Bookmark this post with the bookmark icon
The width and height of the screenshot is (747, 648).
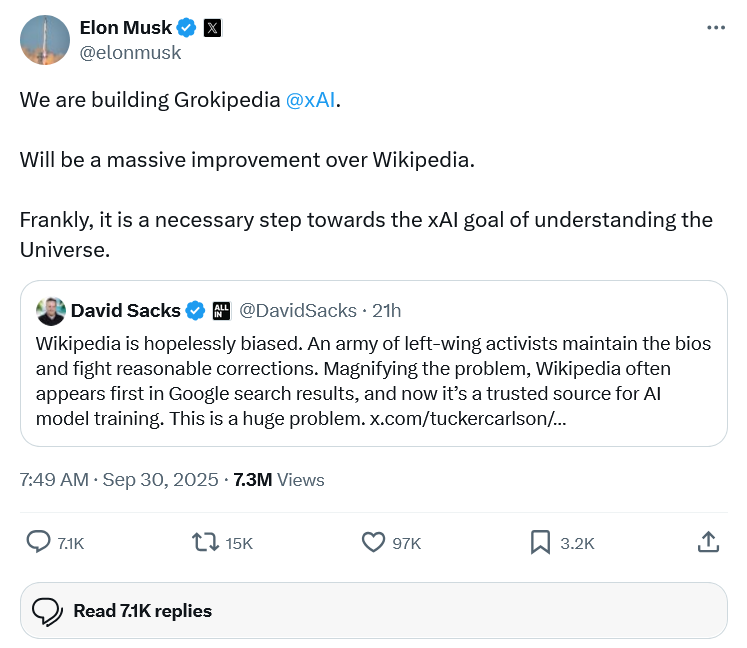pyautogui.click(x=540, y=542)
